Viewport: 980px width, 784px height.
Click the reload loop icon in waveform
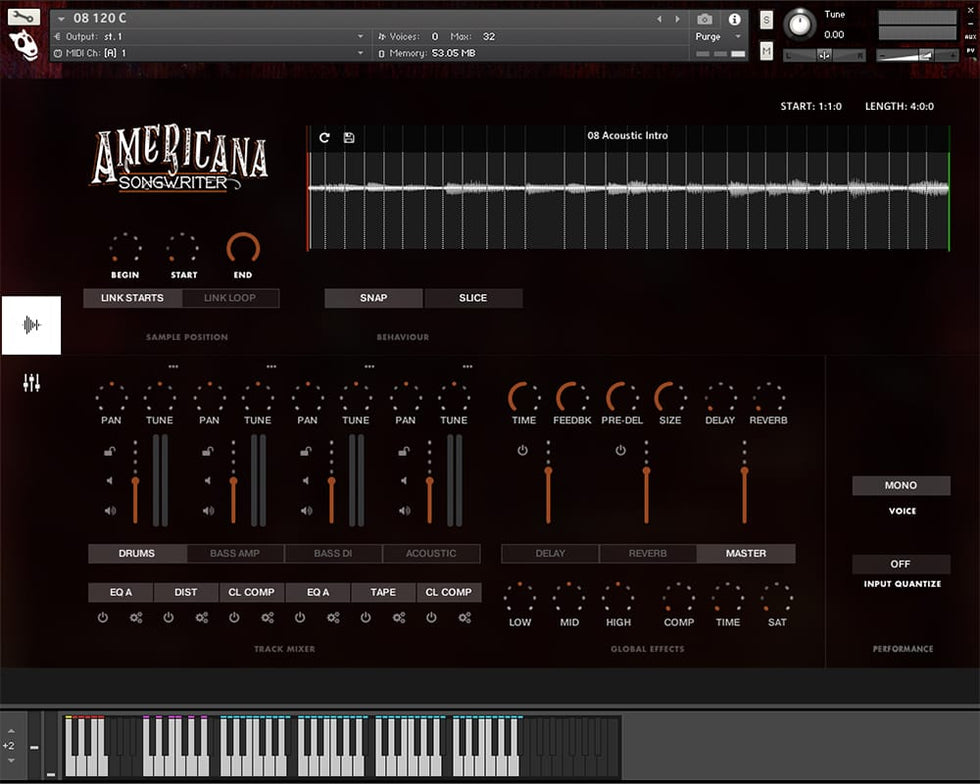[x=324, y=137]
